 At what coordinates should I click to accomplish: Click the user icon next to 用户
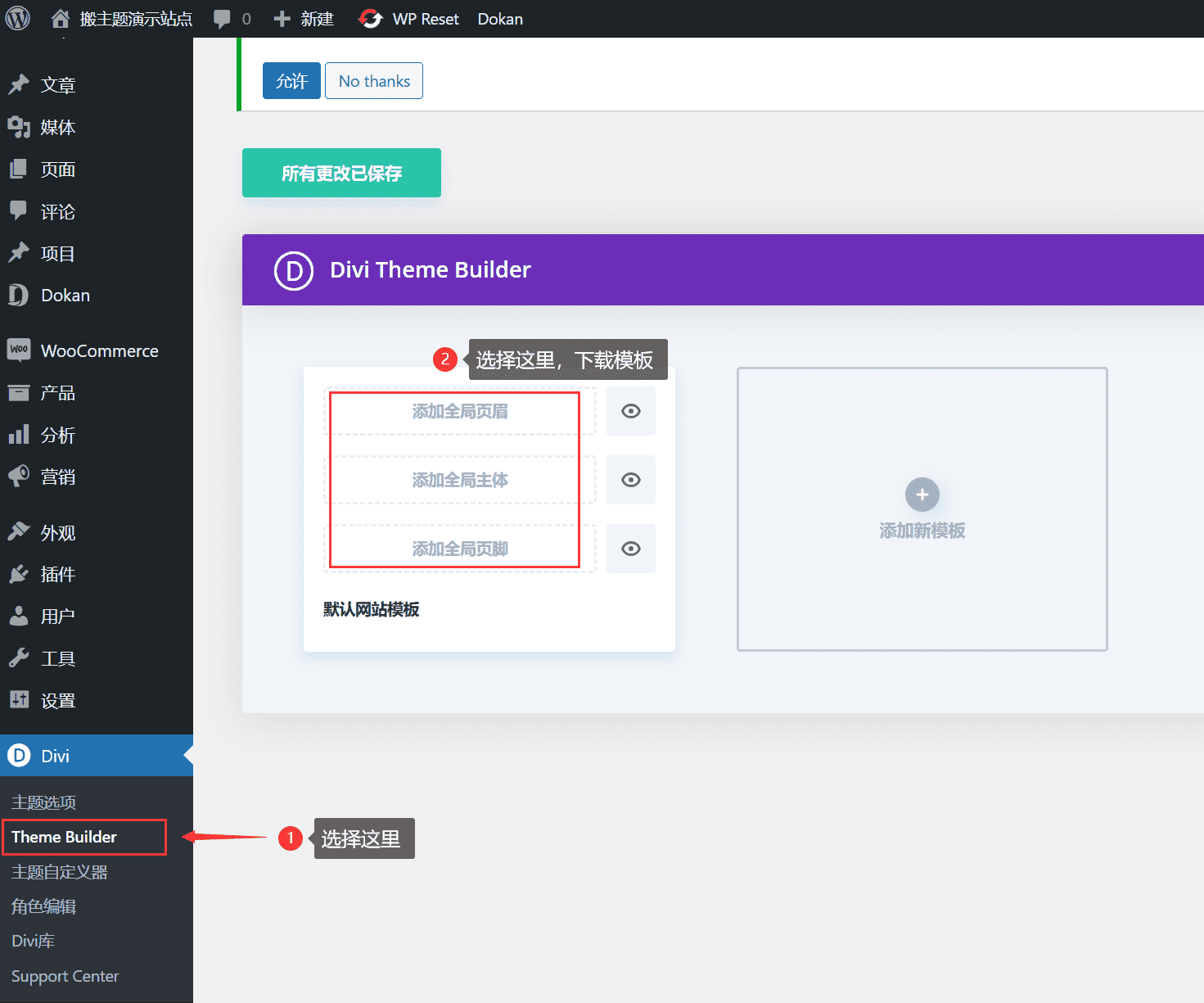(18, 616)
